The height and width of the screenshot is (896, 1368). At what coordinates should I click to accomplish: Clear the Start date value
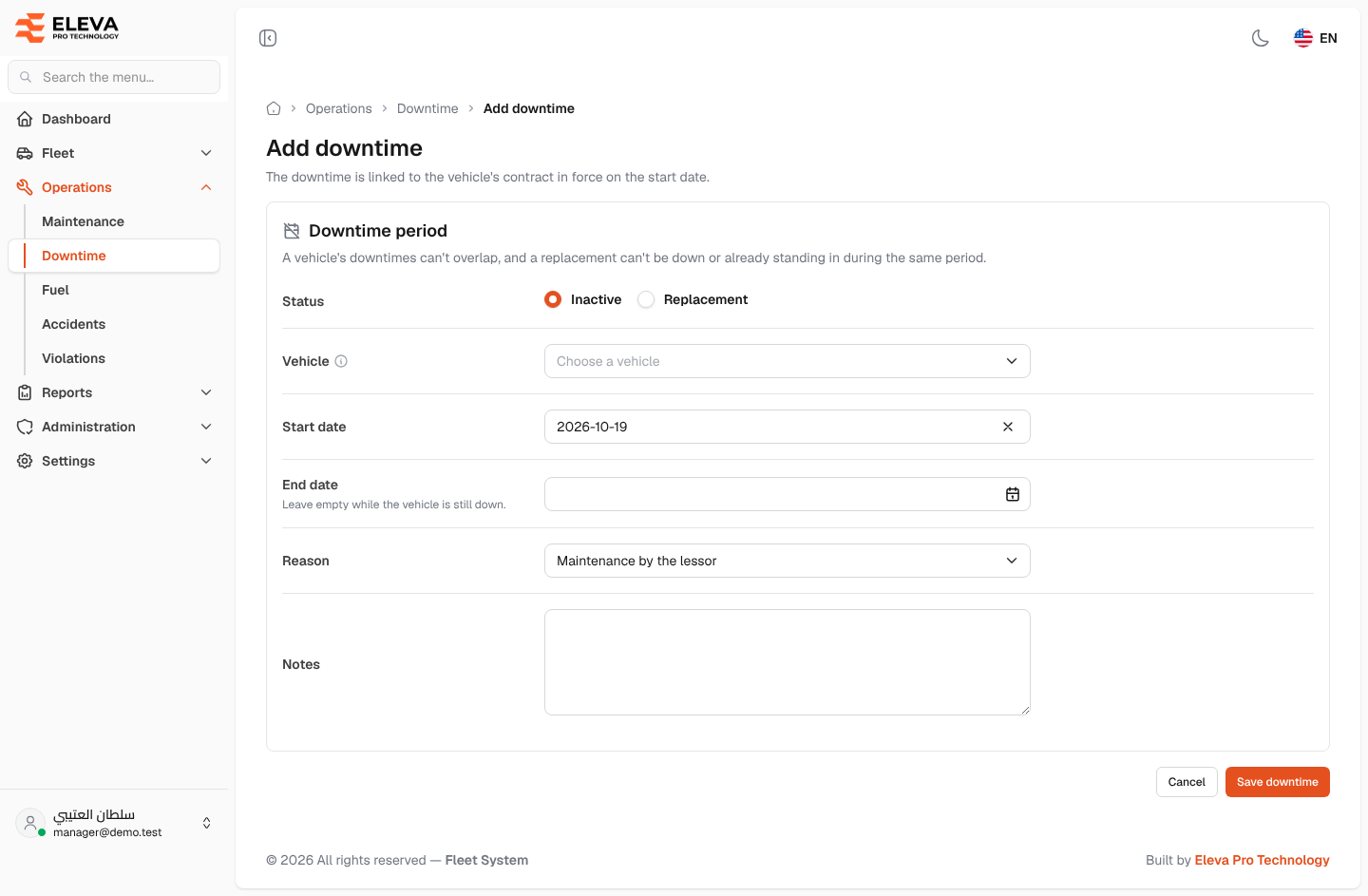[1008, 427]
